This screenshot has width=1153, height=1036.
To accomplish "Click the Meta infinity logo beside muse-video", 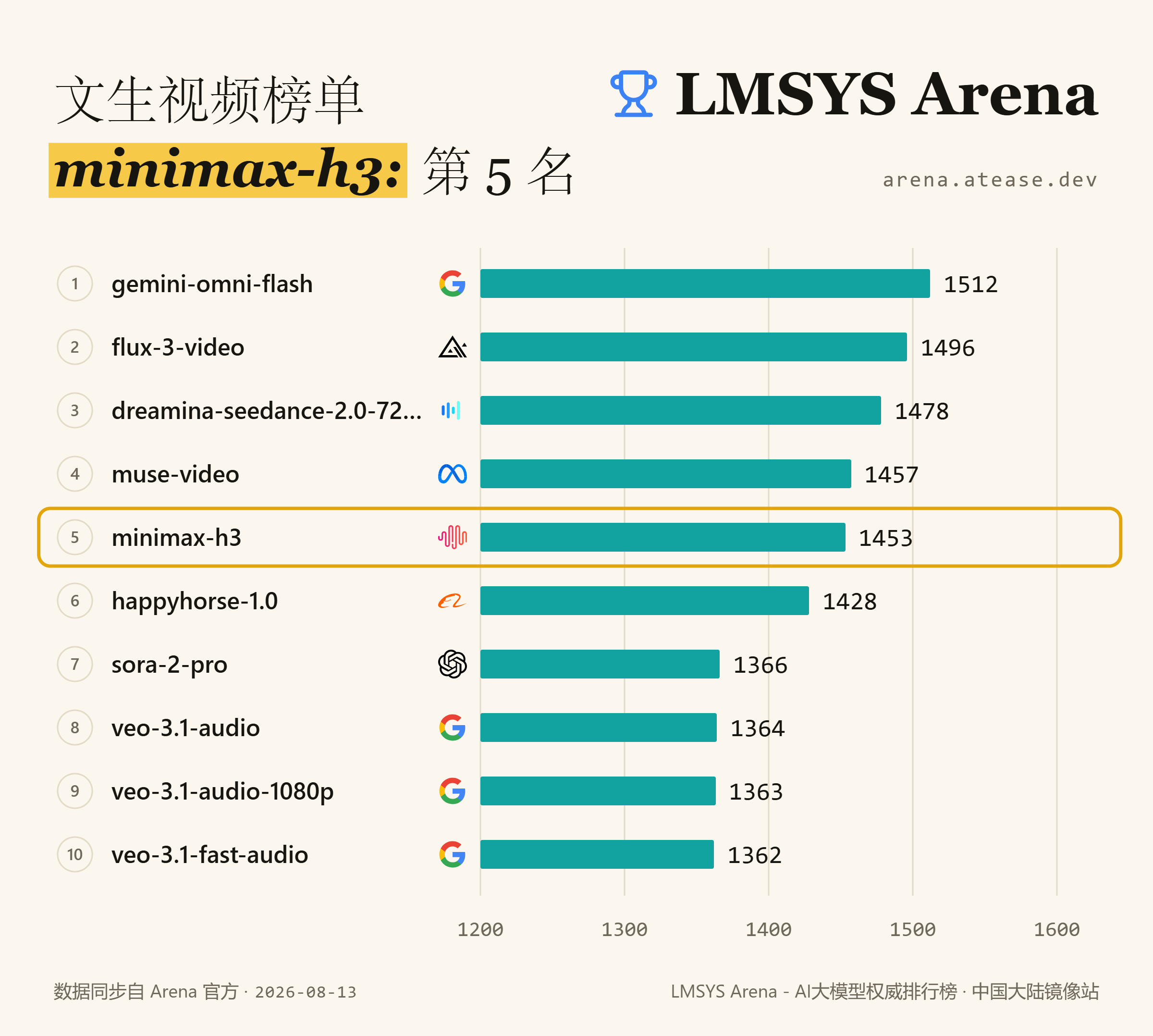I will click(x=453, y=474).
